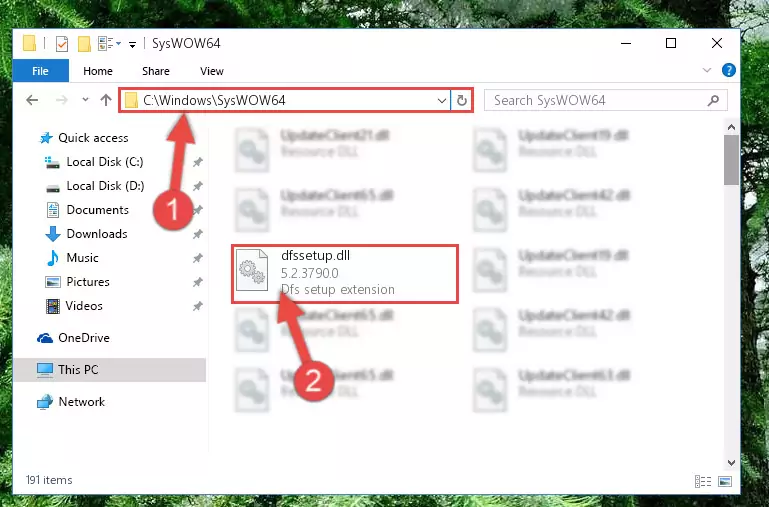Open Documents in the navigation pane
The height and width of the screenshot is (507, 769).
[98, 210]
